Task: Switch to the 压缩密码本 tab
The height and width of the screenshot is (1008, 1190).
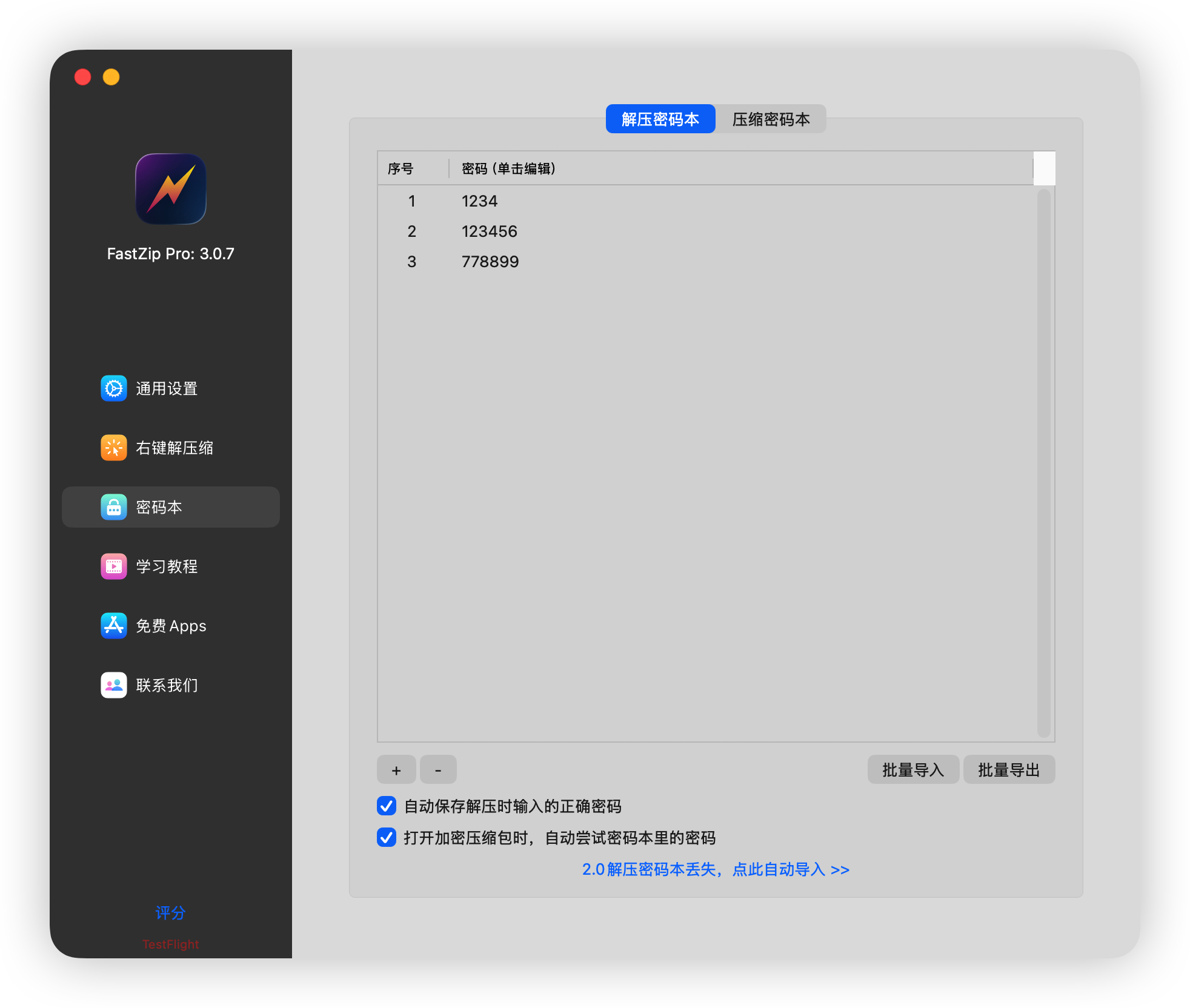Action: [771, 119]
